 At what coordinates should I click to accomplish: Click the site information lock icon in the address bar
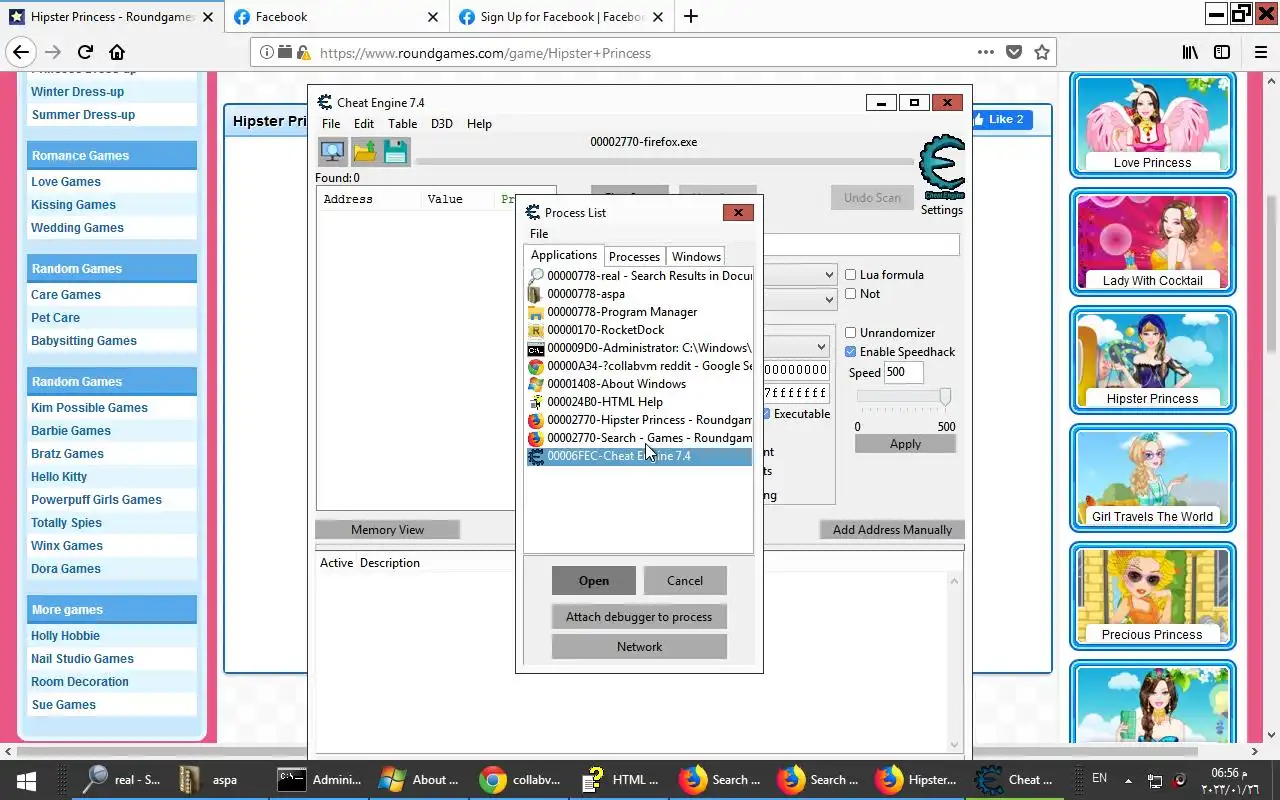pos(302,53)
